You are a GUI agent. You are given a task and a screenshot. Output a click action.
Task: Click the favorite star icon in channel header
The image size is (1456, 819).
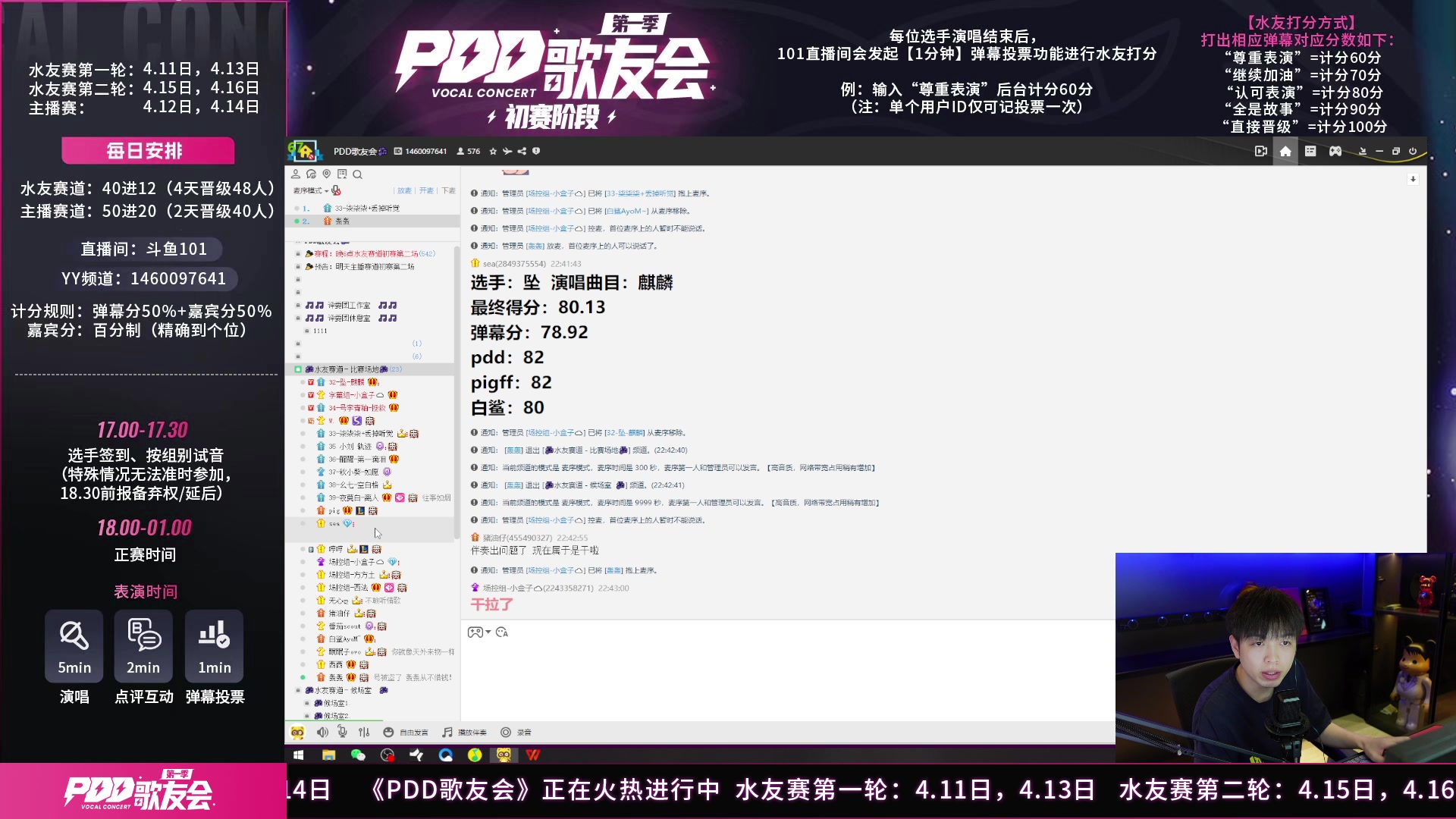point(493,152)
